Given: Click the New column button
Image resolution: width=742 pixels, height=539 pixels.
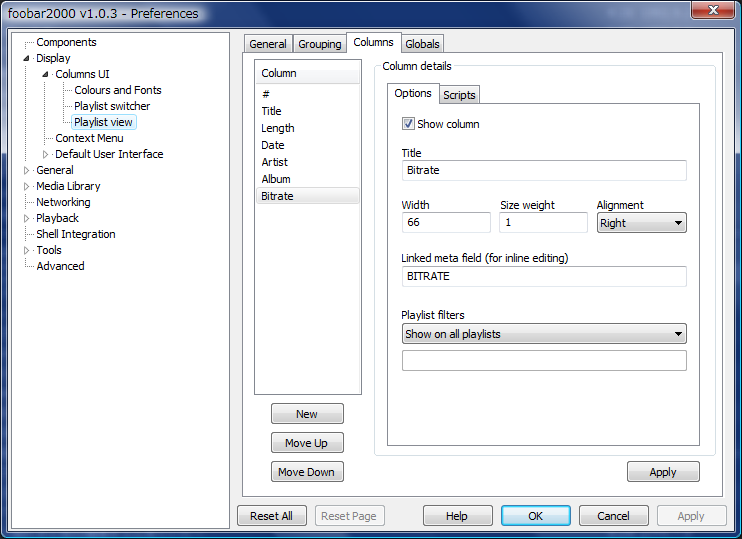Looking at the screenshot, I should coord(307,414).
